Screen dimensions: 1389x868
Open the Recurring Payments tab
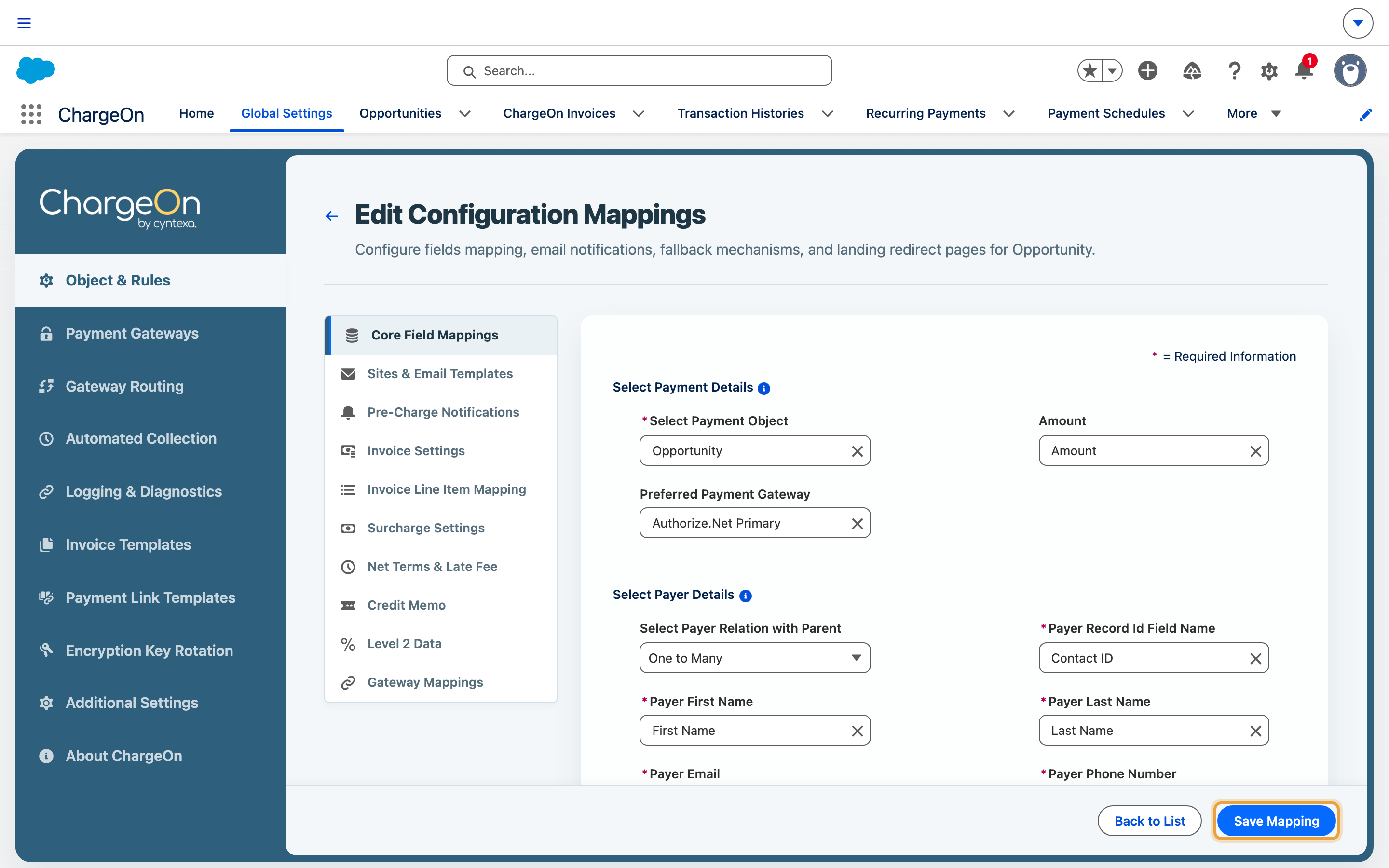tap(925, 114)
